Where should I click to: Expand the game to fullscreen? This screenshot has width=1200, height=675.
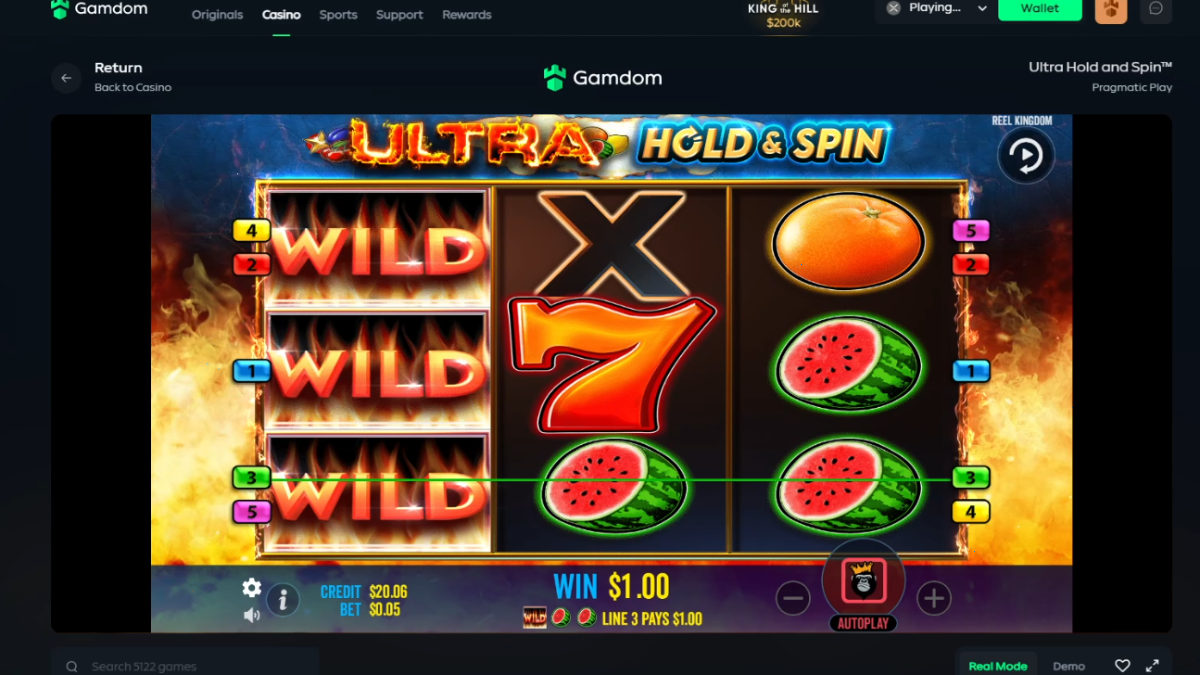(x=1152, y=666)
